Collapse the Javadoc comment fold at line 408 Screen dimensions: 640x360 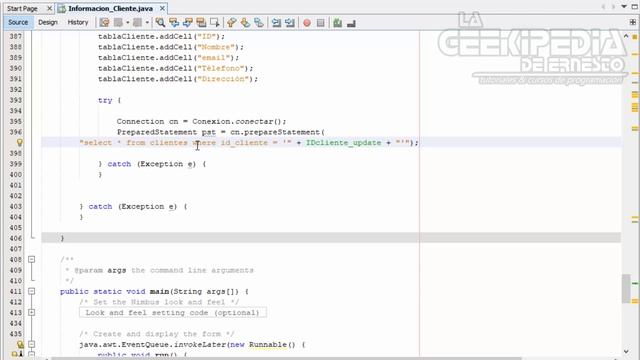click(31, 259)
